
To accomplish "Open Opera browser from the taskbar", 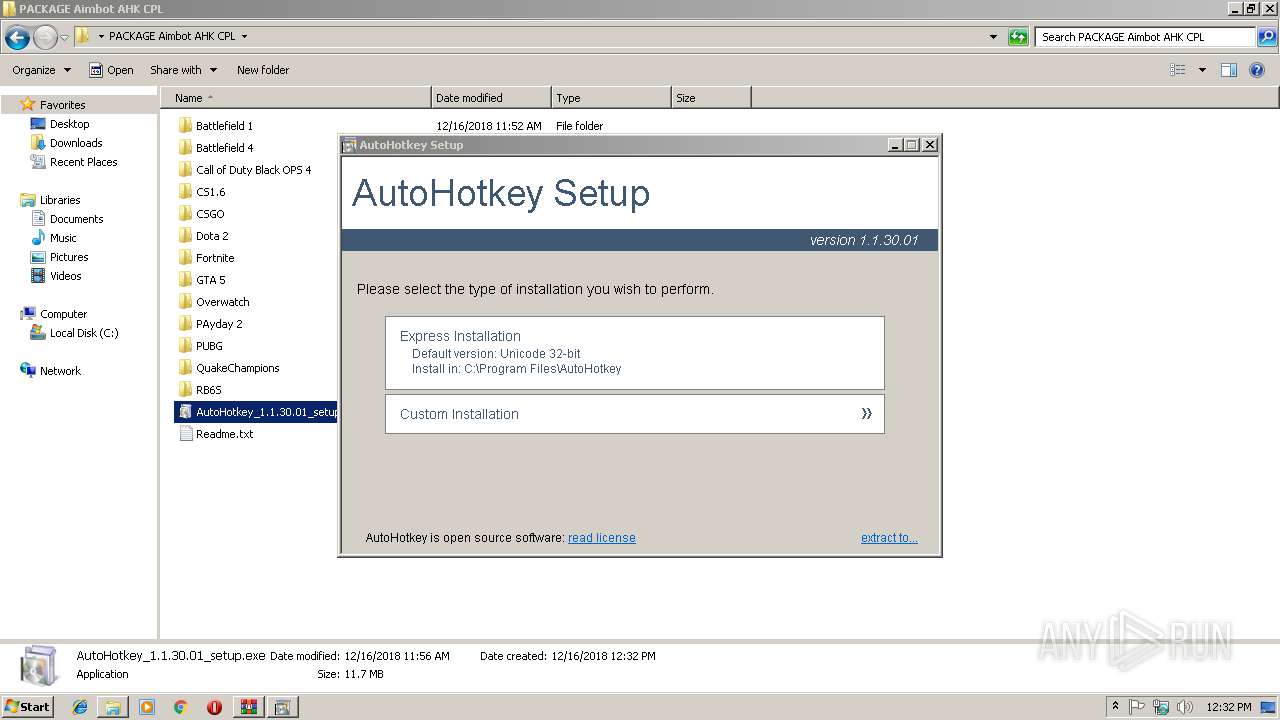I will tap(214, 707).
